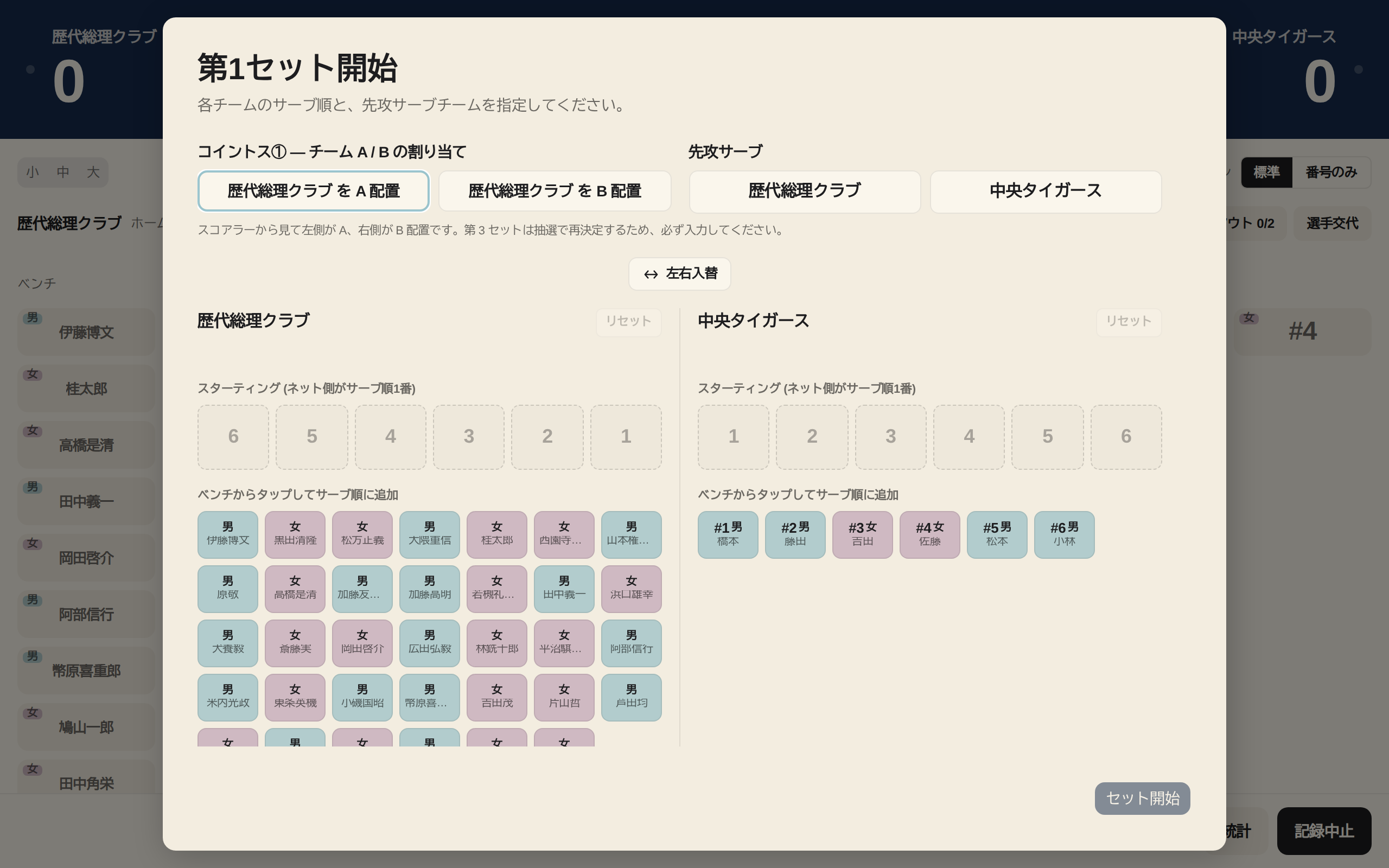Click the 左右入替 swap sides button
Screen dimensions: 1389x868
pos(679,274)
